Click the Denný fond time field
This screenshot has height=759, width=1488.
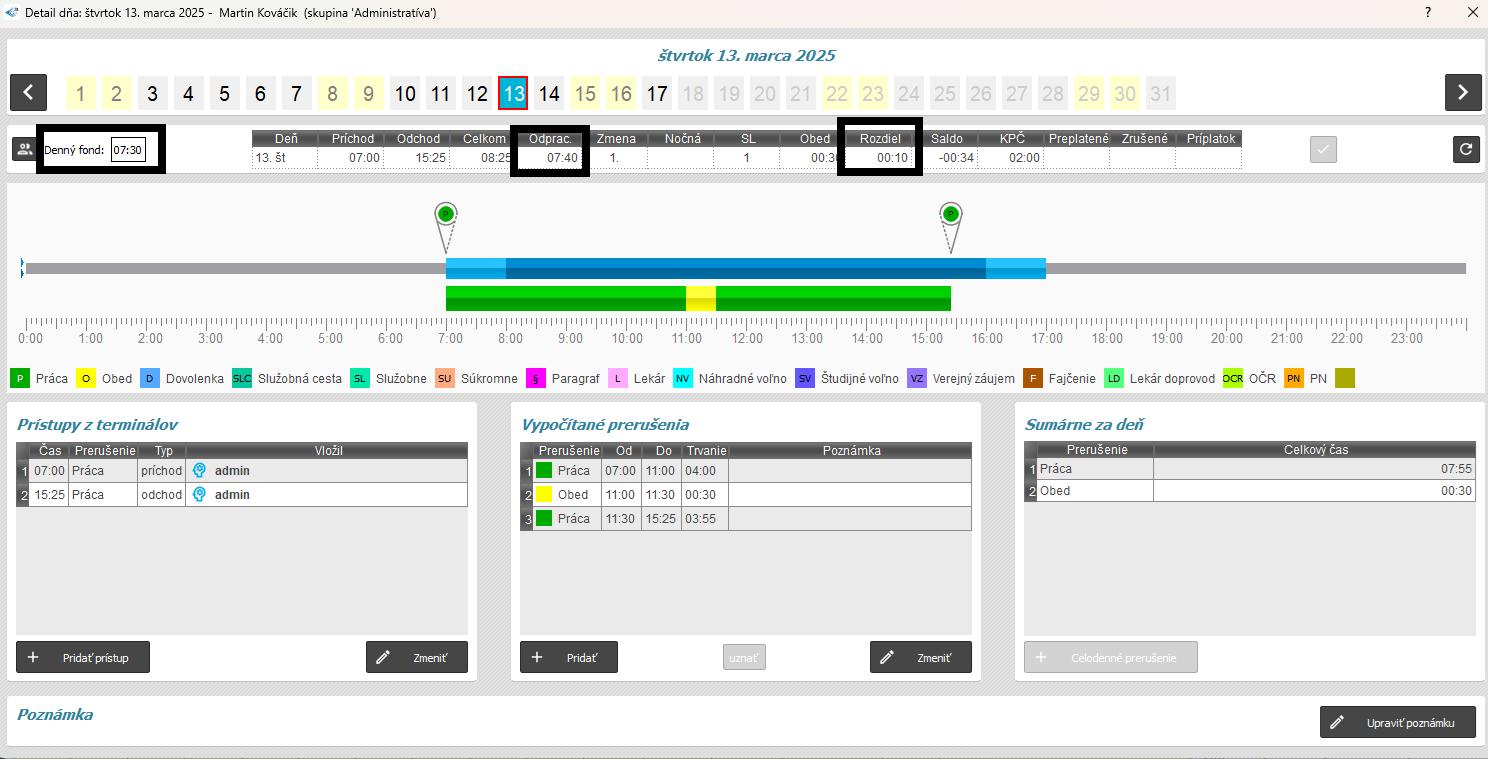point(127,150)
